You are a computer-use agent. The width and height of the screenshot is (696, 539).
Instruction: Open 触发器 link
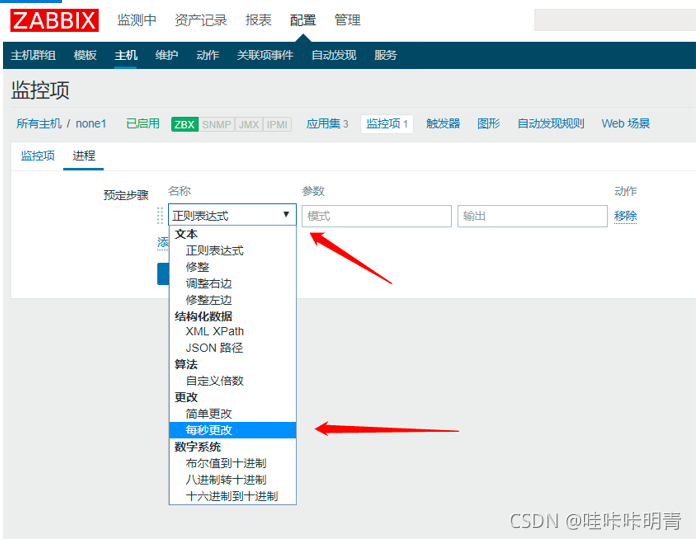(x=443, y=123)
